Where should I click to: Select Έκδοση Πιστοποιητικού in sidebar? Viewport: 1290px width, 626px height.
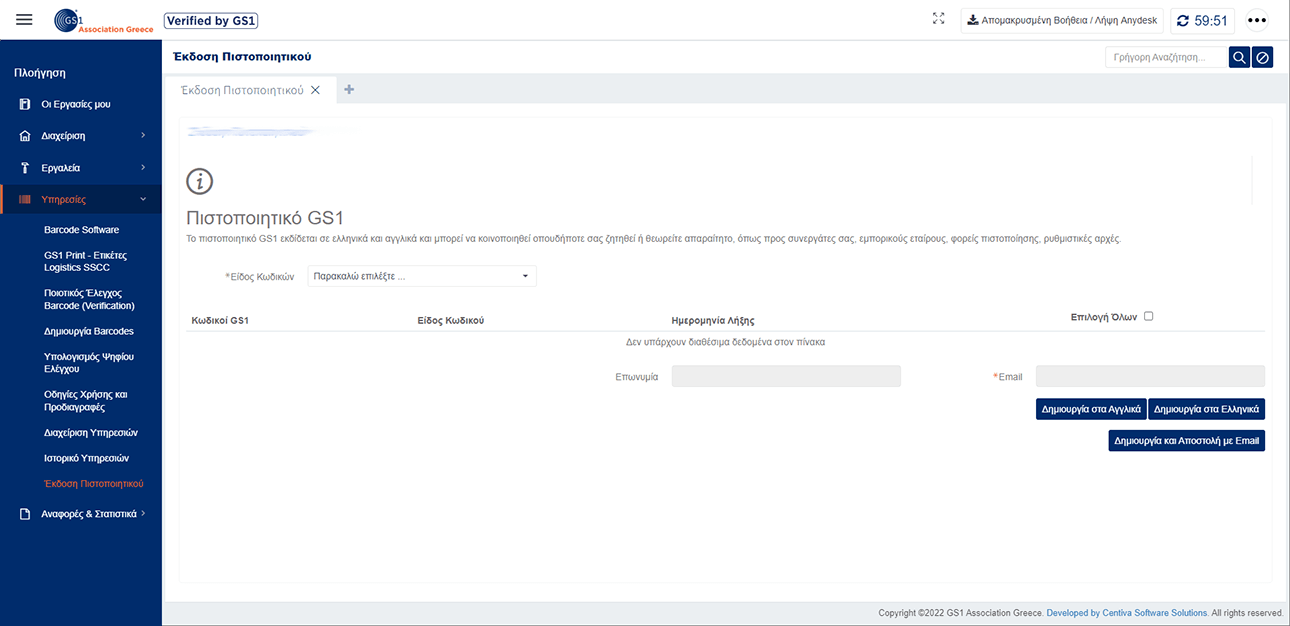[94, 484]
